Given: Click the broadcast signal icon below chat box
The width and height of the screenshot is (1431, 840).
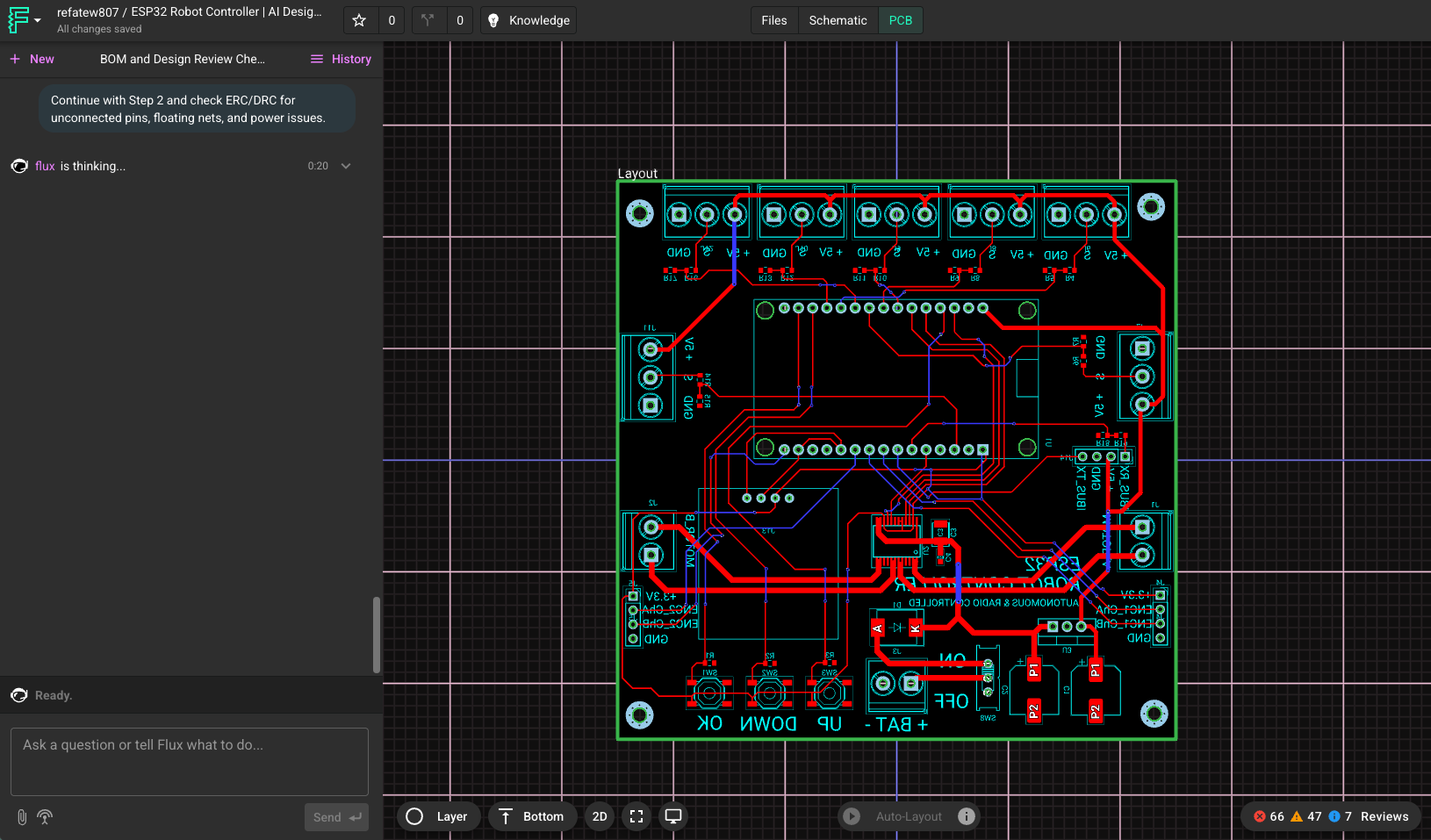Looking at the screenshot, I should point(45,817).
